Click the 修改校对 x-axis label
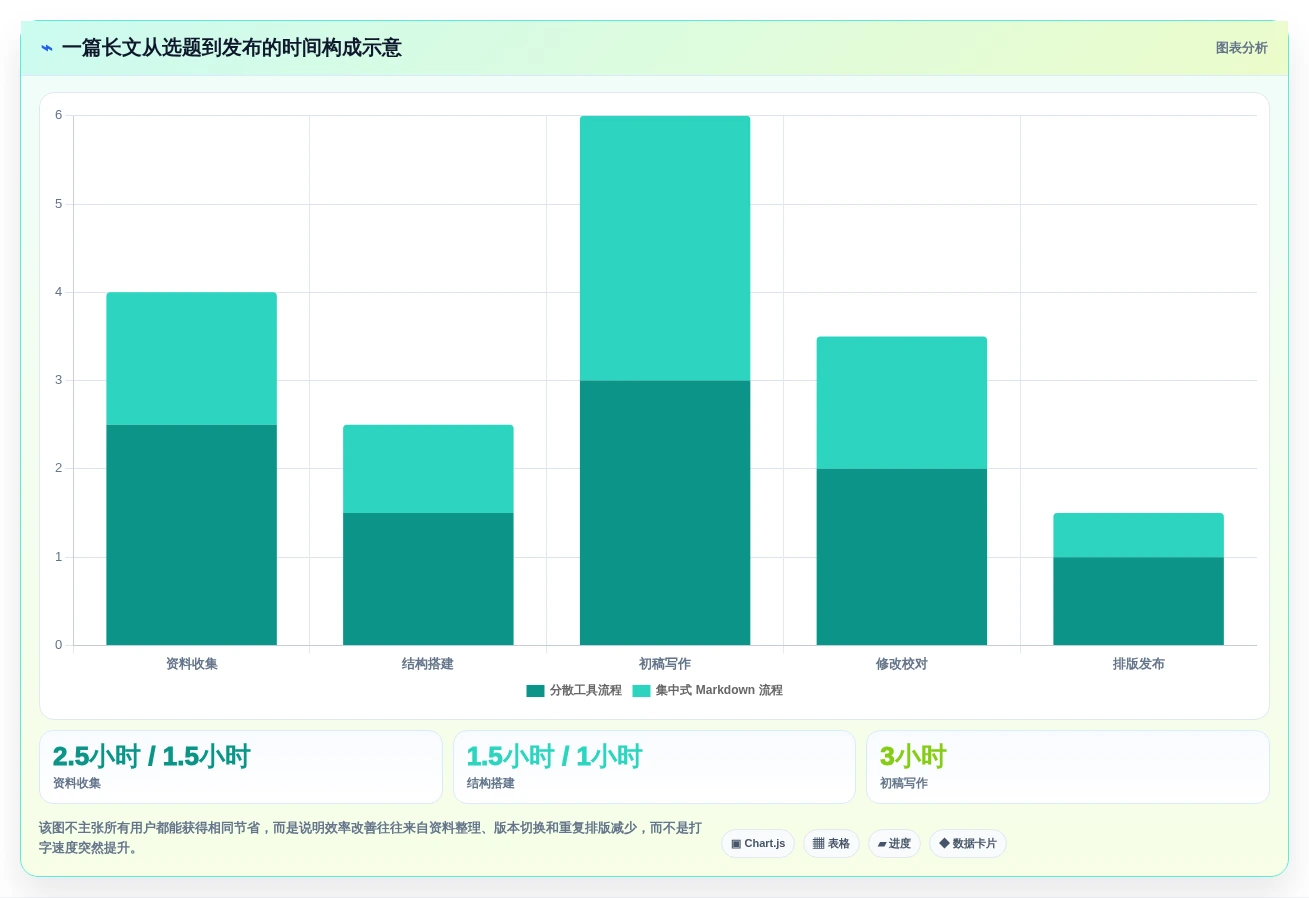The image size is (1309, 898). point(902,664)
